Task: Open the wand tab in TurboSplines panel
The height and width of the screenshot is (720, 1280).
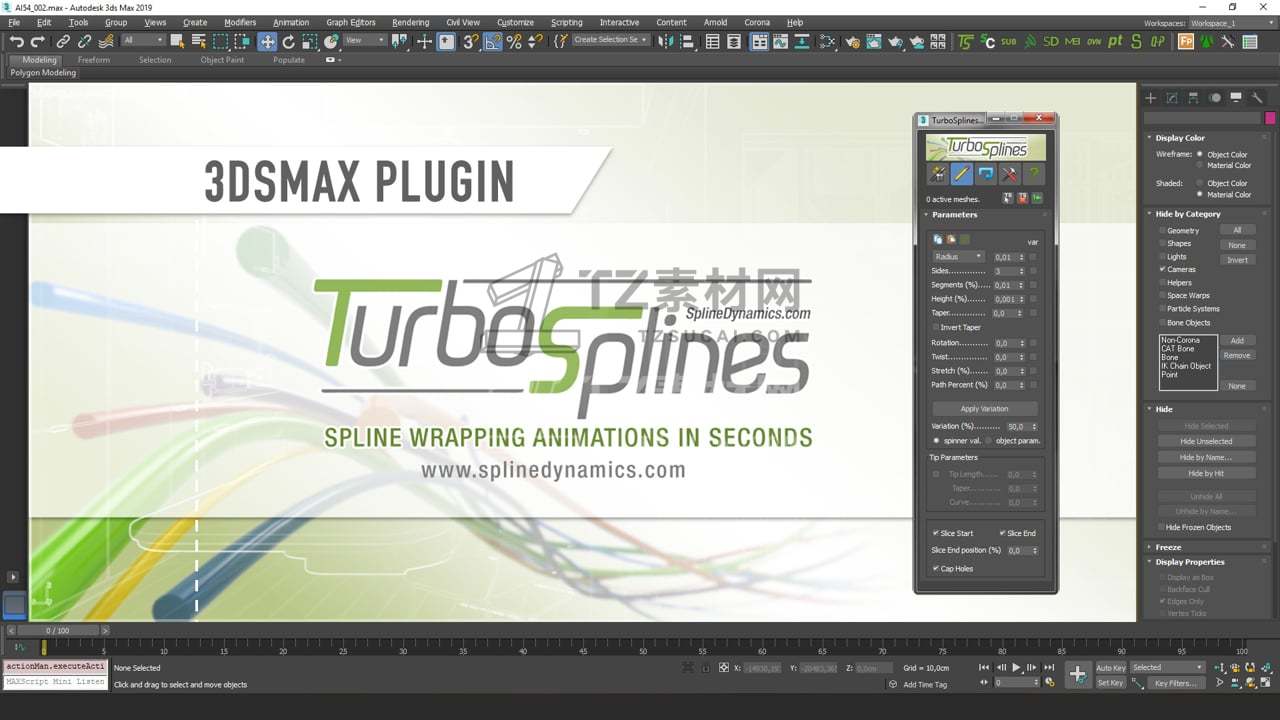Action: click(937, 174)
